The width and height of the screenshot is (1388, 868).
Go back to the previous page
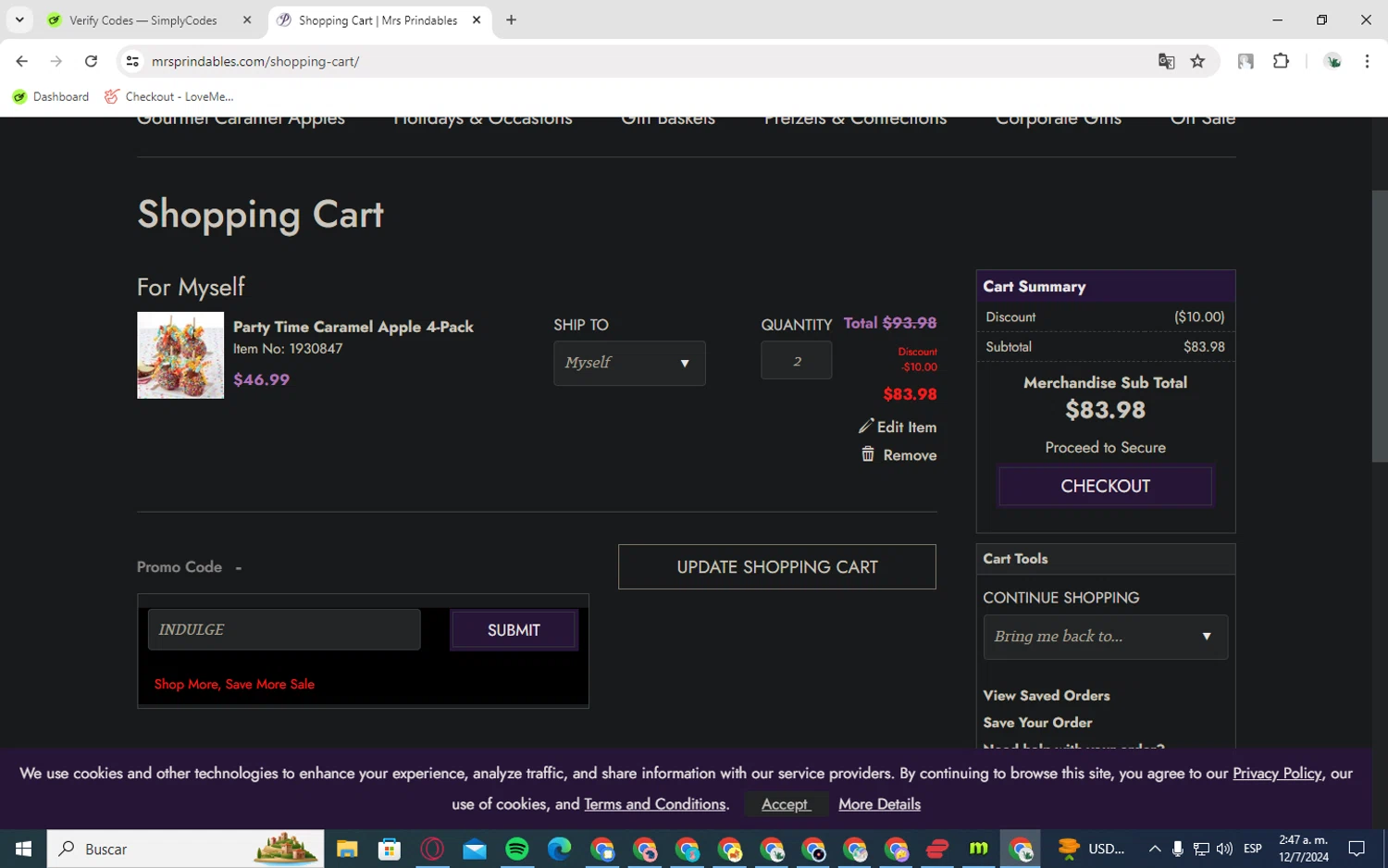21,61
